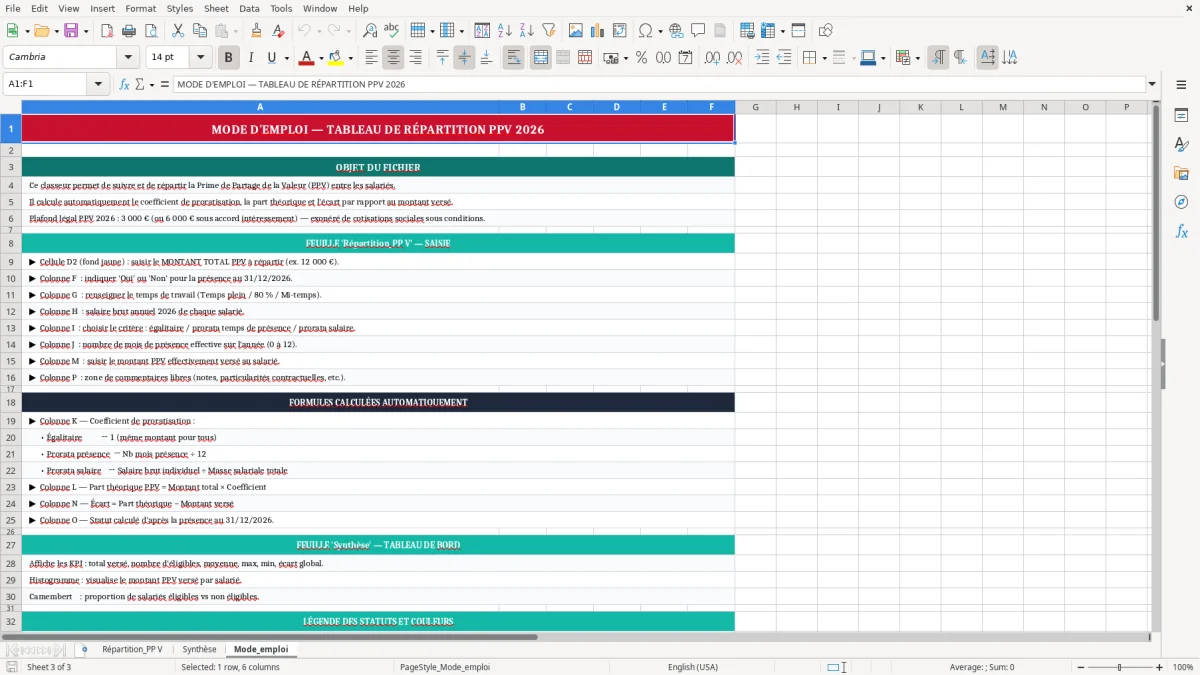Select Clone Formatting paintbrush icon
Screen dimensions: 1200x675
tap(256, 31)
